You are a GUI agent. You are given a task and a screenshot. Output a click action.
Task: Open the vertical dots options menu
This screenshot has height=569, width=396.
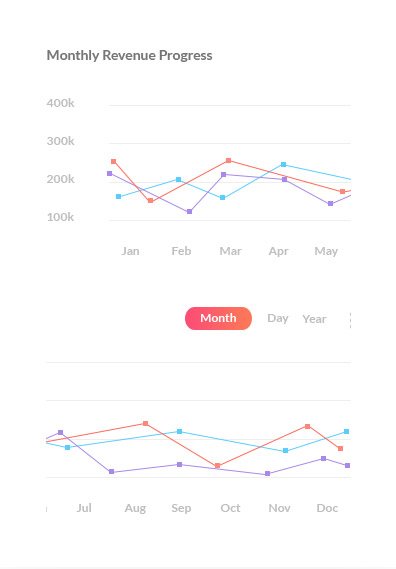point(350,320)
